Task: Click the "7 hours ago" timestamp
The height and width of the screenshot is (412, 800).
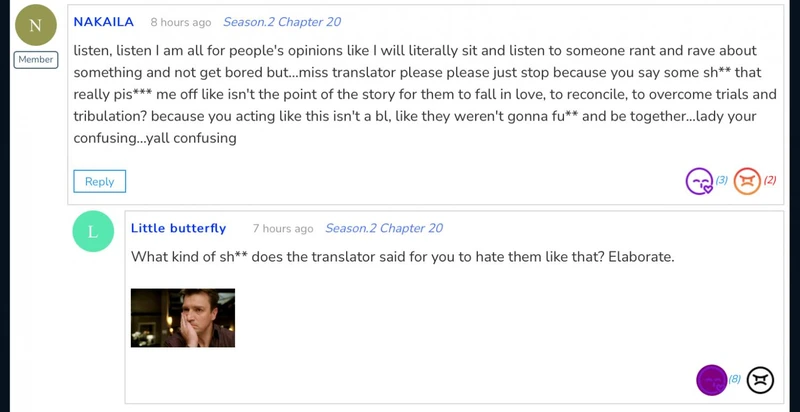Action: [x=282, y=228]
